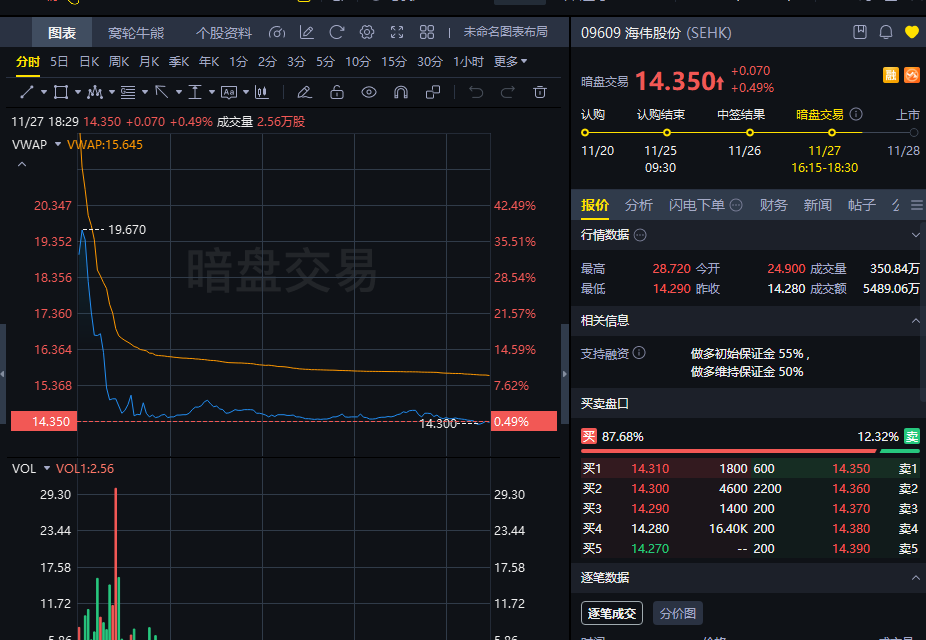Viewport: 926px width, 640px height.
Task: Enable the magnet snap tool
Action: tap(400, 92)
